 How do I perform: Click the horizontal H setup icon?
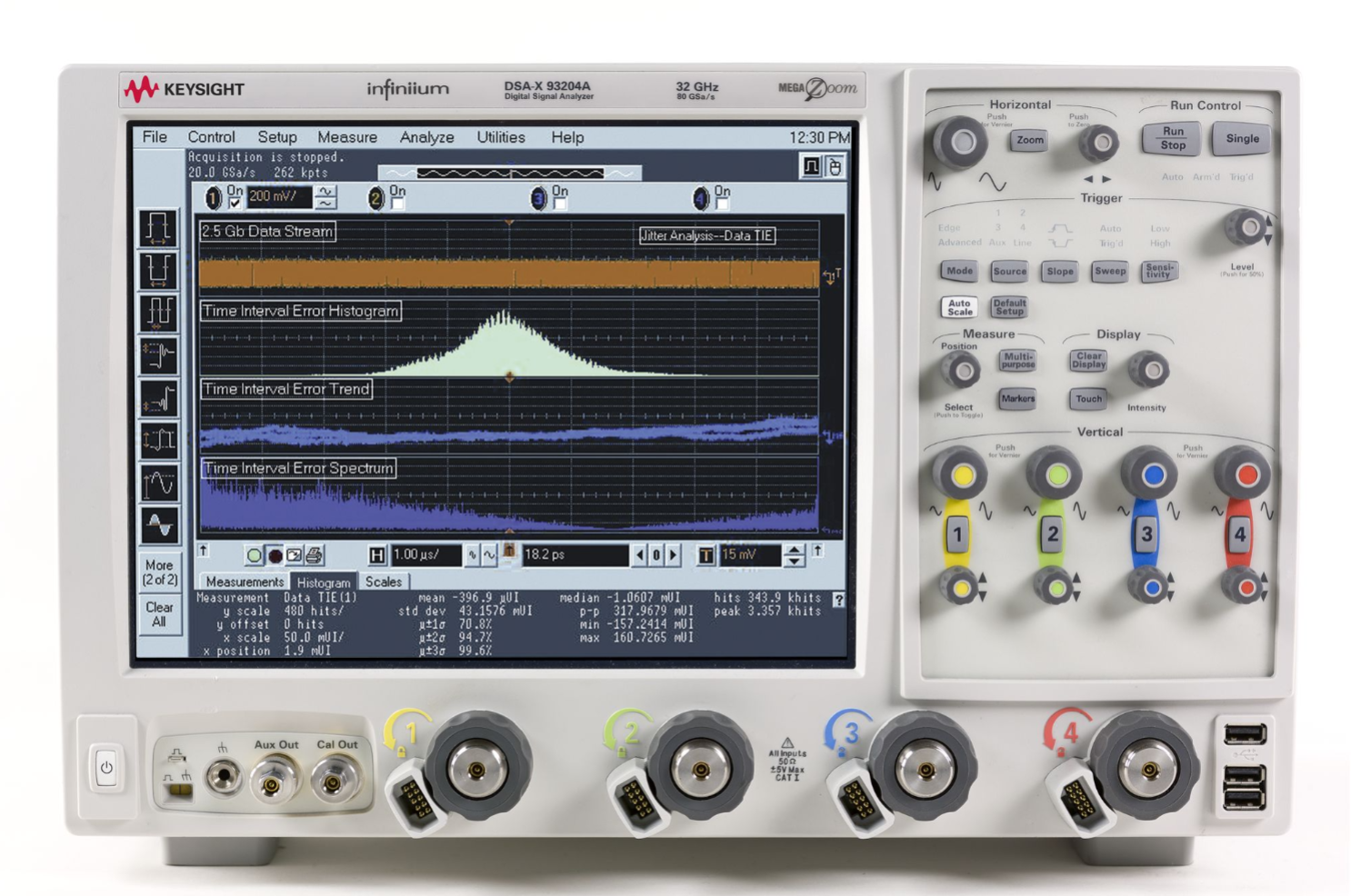pos(377,555)
